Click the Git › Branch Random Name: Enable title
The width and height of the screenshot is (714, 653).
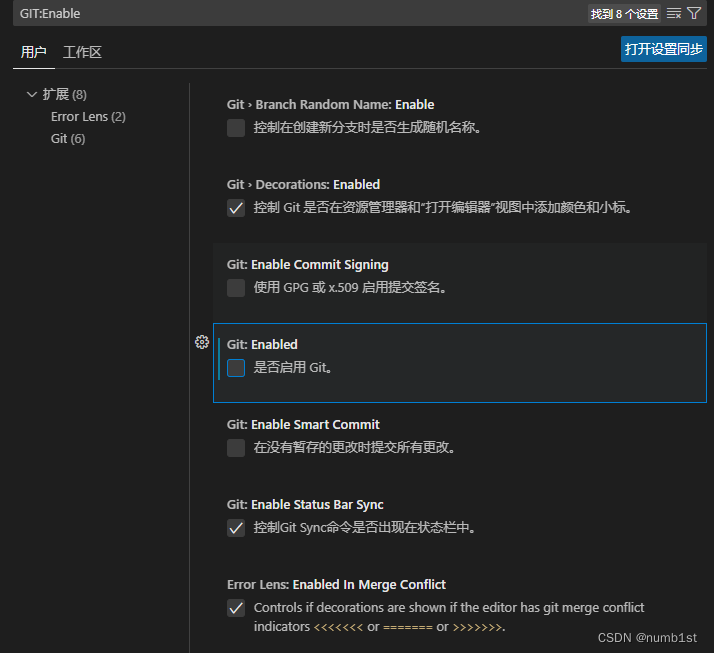[x=330, y=105]
